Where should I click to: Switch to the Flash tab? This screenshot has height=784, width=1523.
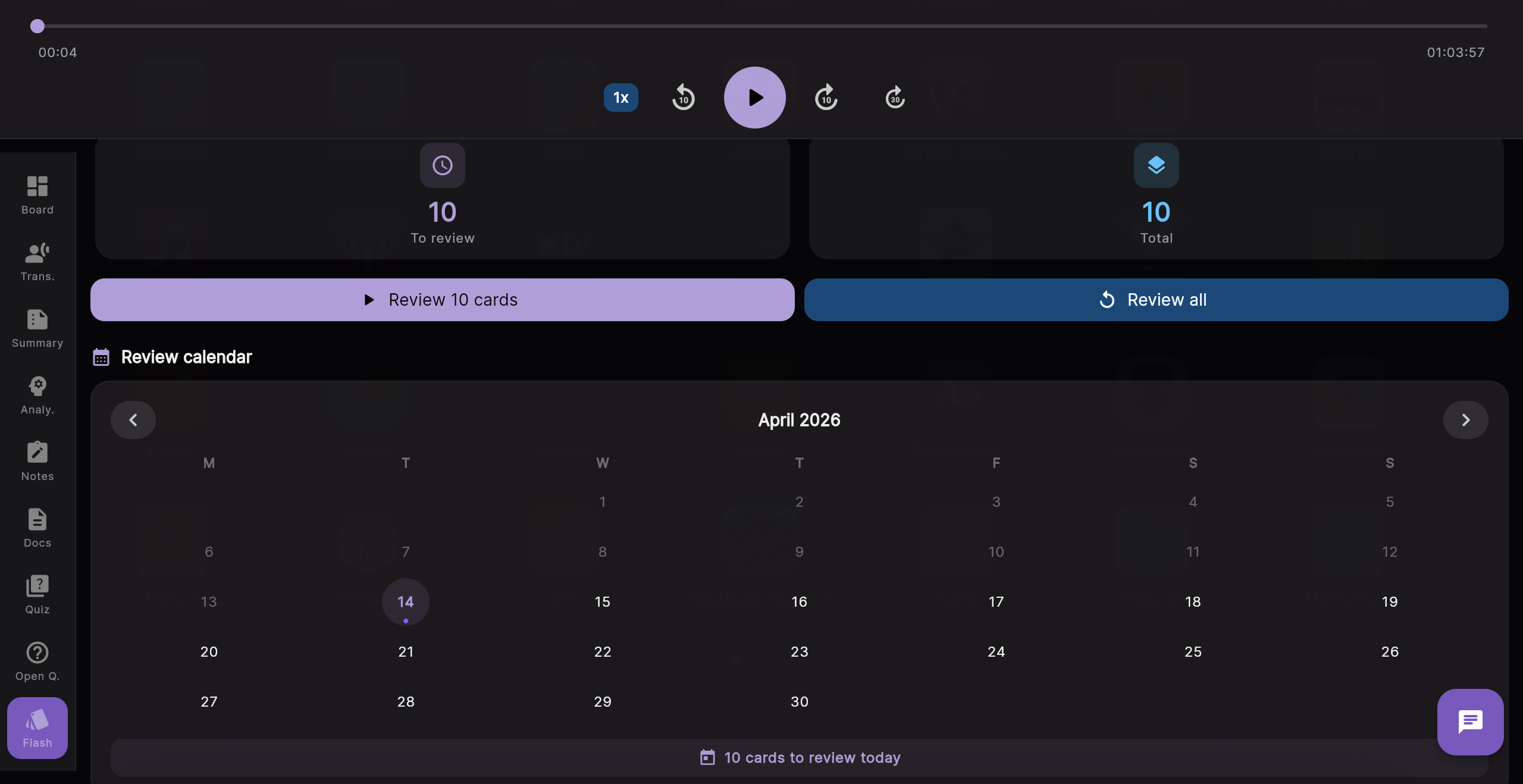pos(37,727)
